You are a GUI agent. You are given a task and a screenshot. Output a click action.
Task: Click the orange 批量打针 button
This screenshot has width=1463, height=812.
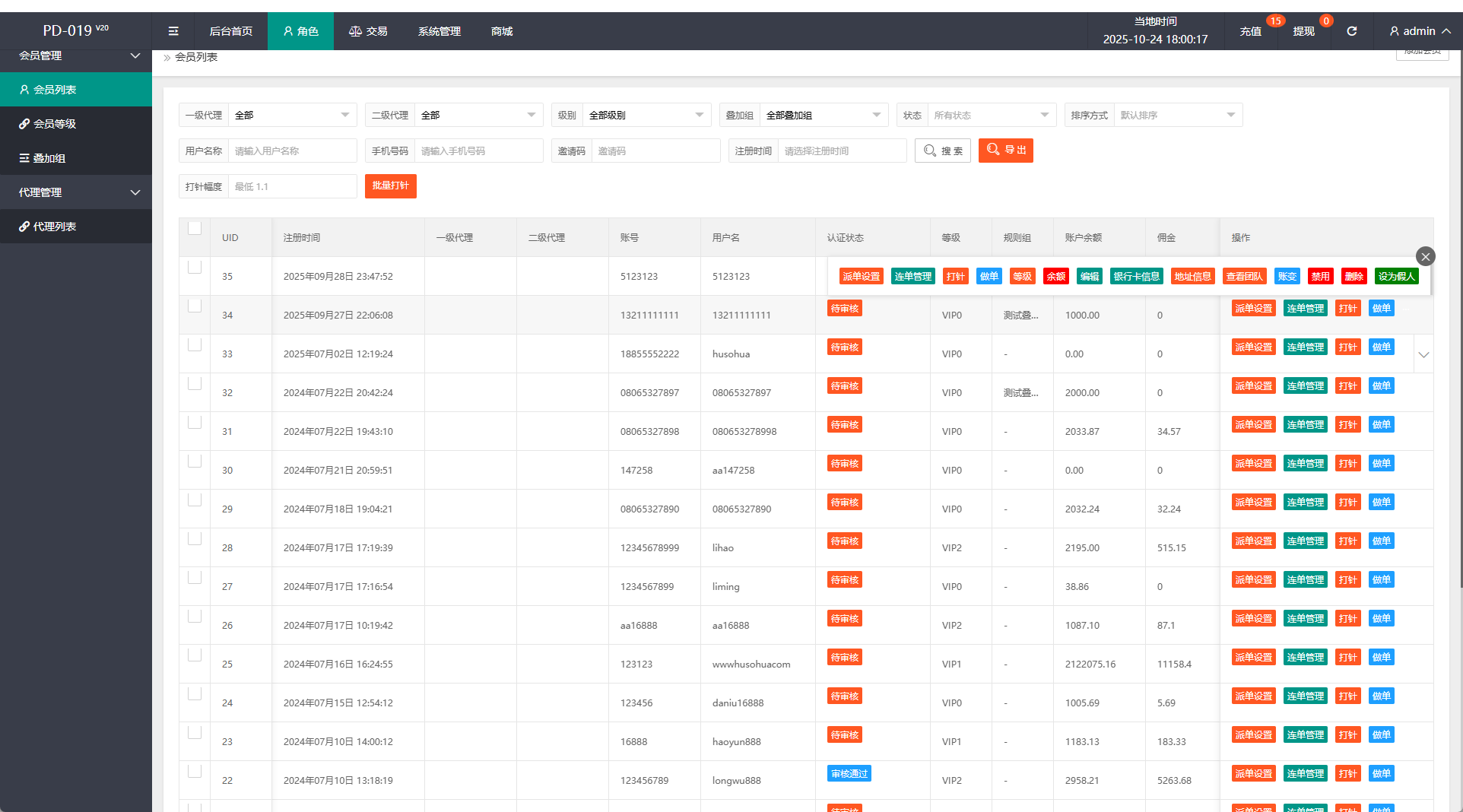click(x=390, y=186)
